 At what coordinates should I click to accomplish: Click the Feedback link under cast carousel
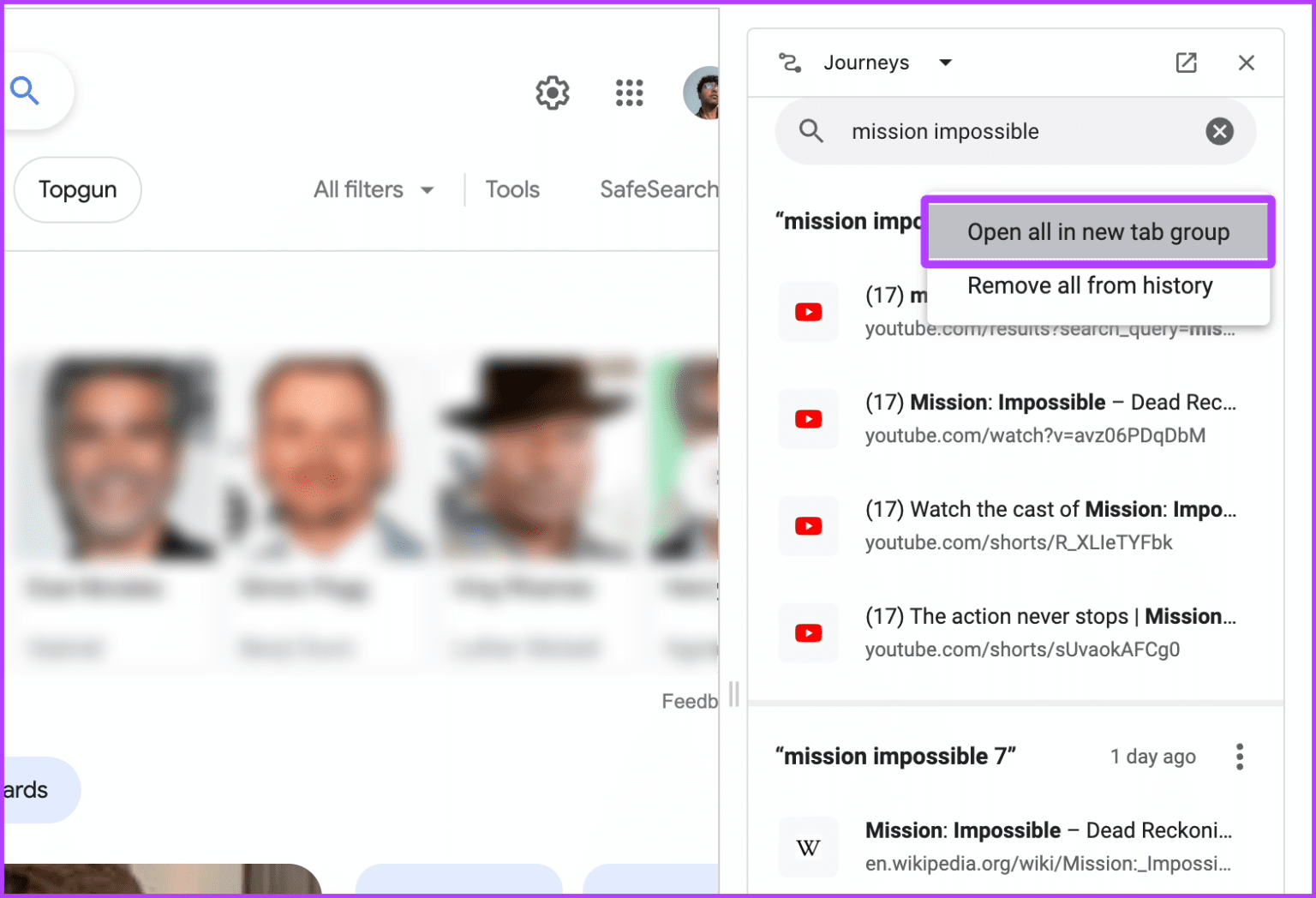(690, 702)
